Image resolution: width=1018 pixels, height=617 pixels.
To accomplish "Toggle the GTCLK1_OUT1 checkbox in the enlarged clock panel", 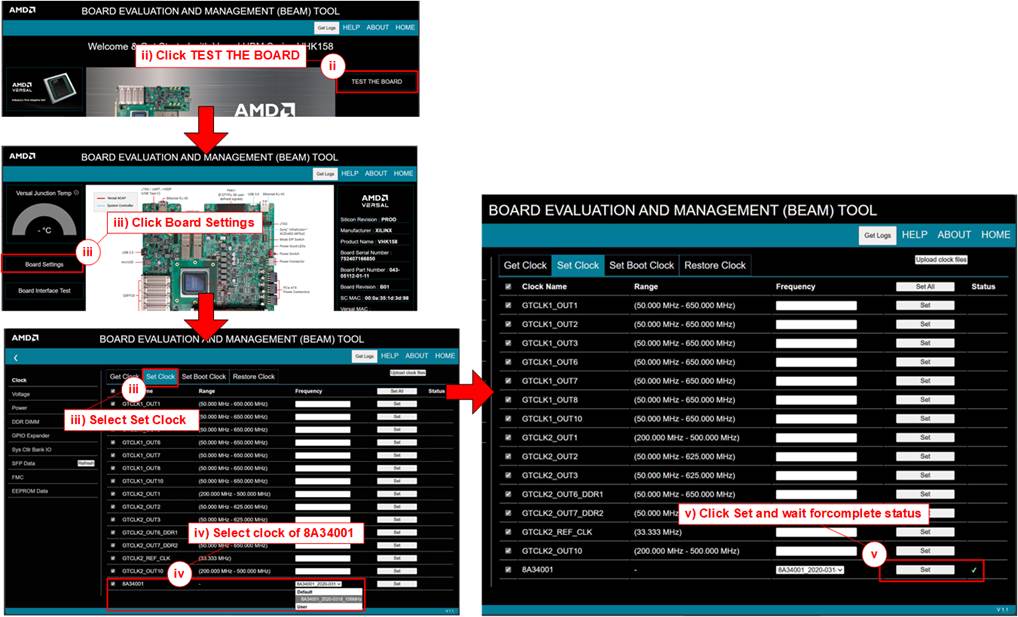I will (x=508, y=305).
